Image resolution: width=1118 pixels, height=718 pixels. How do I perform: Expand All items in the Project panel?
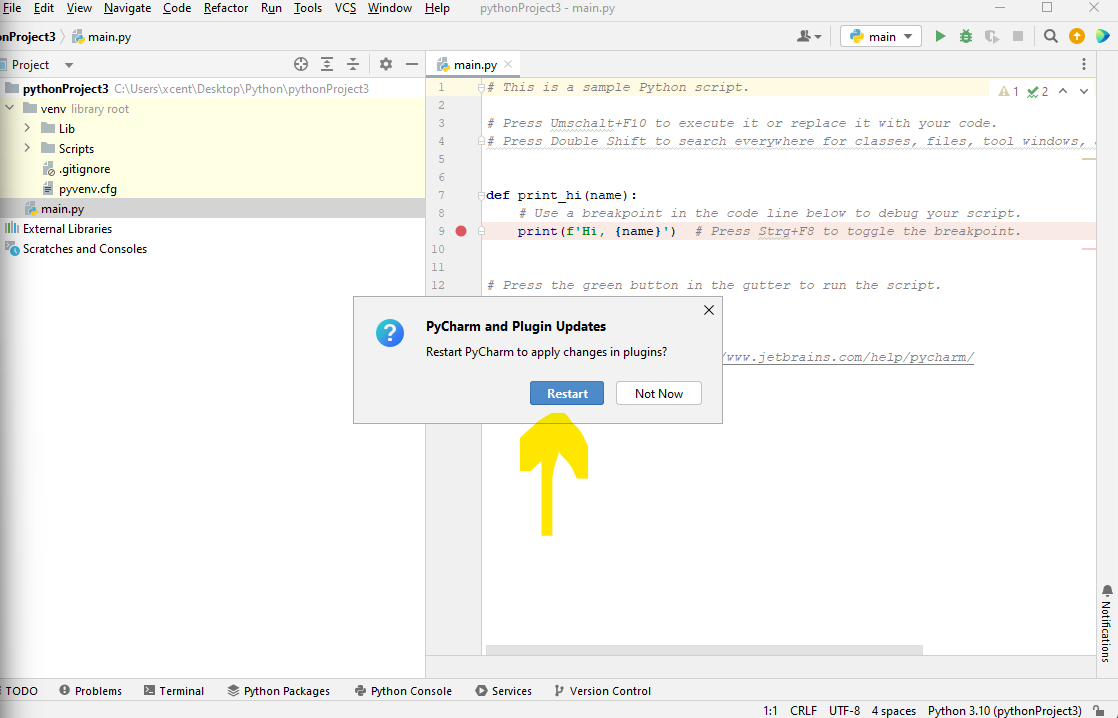327,64
